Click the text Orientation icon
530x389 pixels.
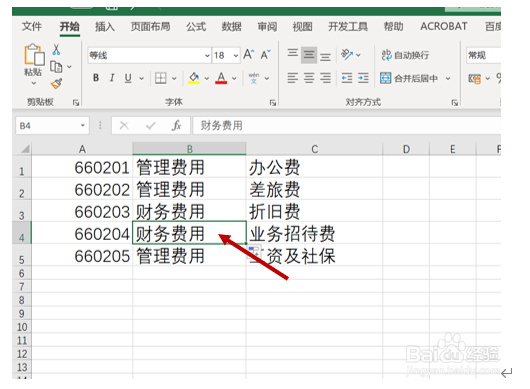(x=347, y=54)
